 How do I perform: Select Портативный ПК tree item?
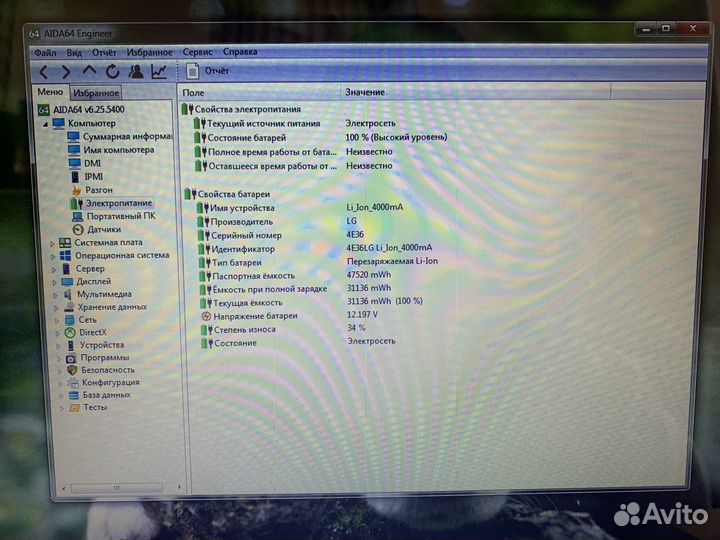[x=121, y=216]
